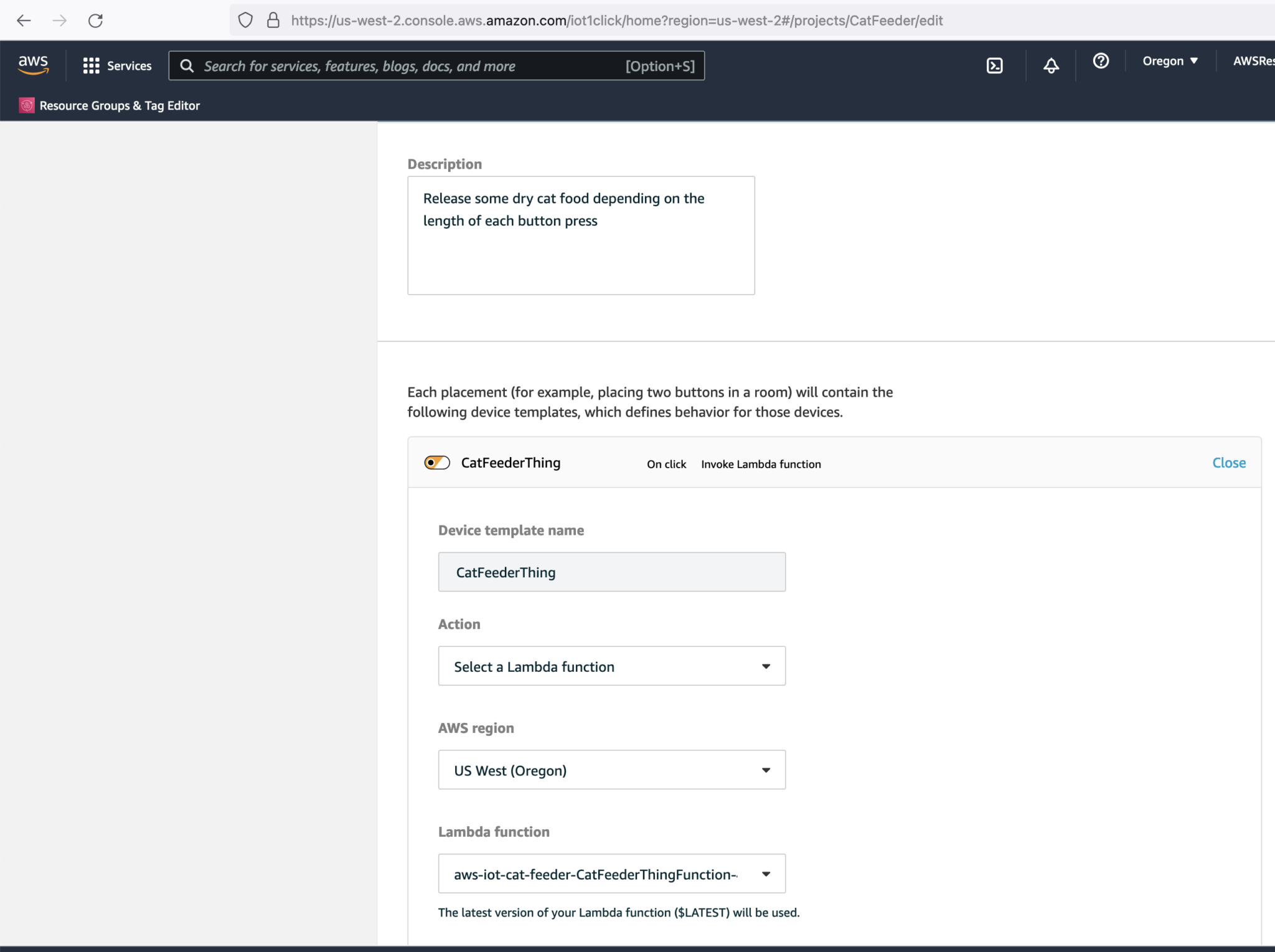
Task: Reload the page with the refresh icon
Action: click(x=95, y=21)
